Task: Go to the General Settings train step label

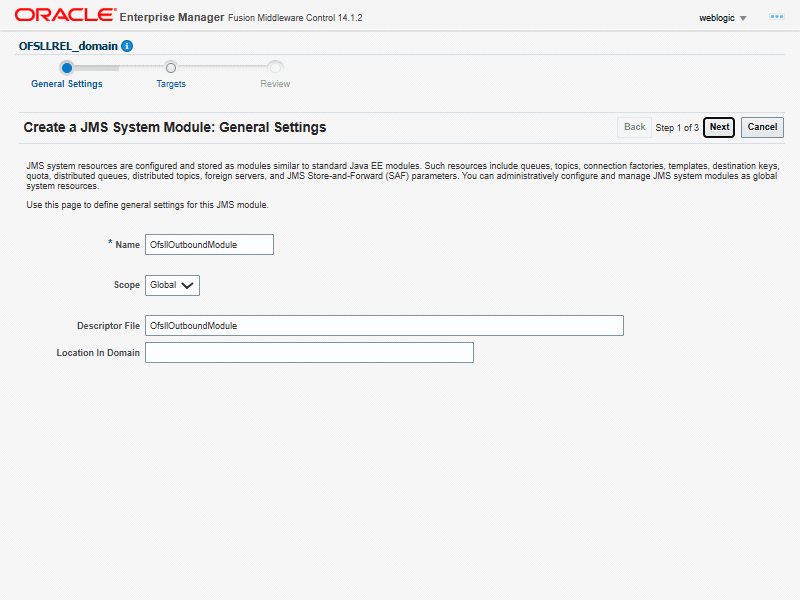Action: [67, 84]
